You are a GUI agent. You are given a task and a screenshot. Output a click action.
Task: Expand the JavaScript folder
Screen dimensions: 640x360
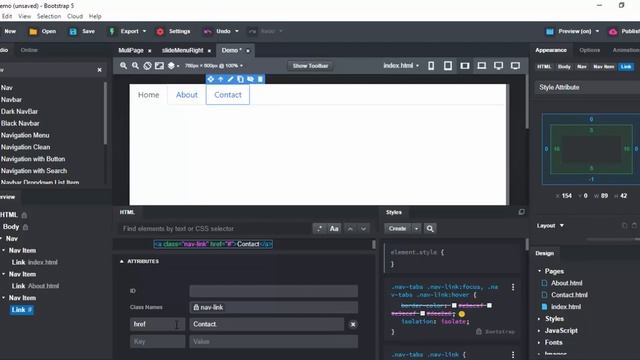540,331
